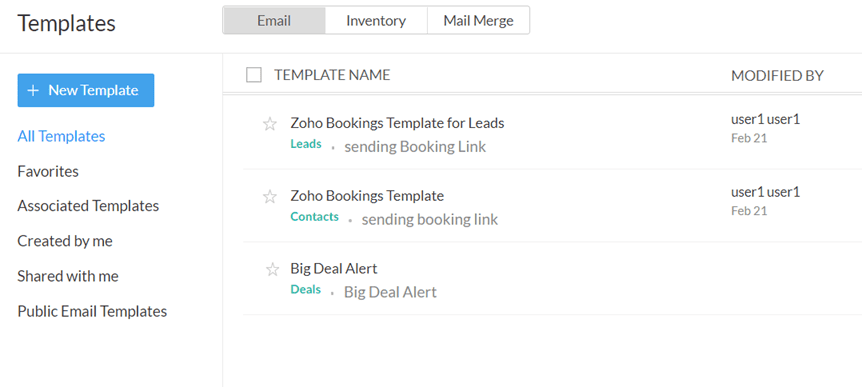View Associated Templates list
Screen dimensions: 862x387
pyautogui.click(x=88, y=206)
